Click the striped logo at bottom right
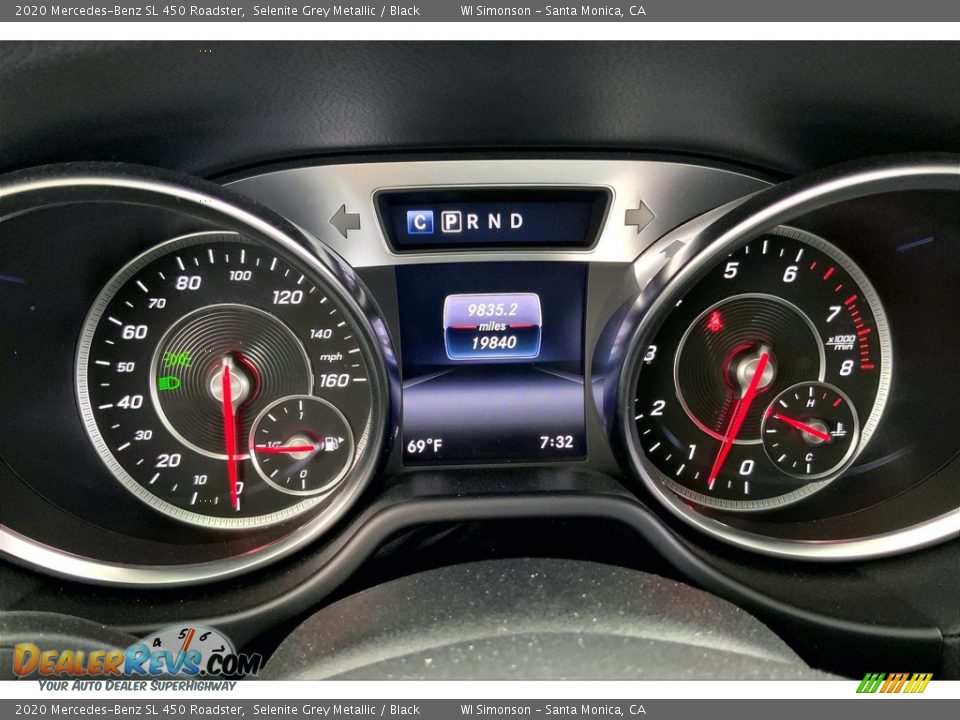960x720 pixels. (894, 683)
